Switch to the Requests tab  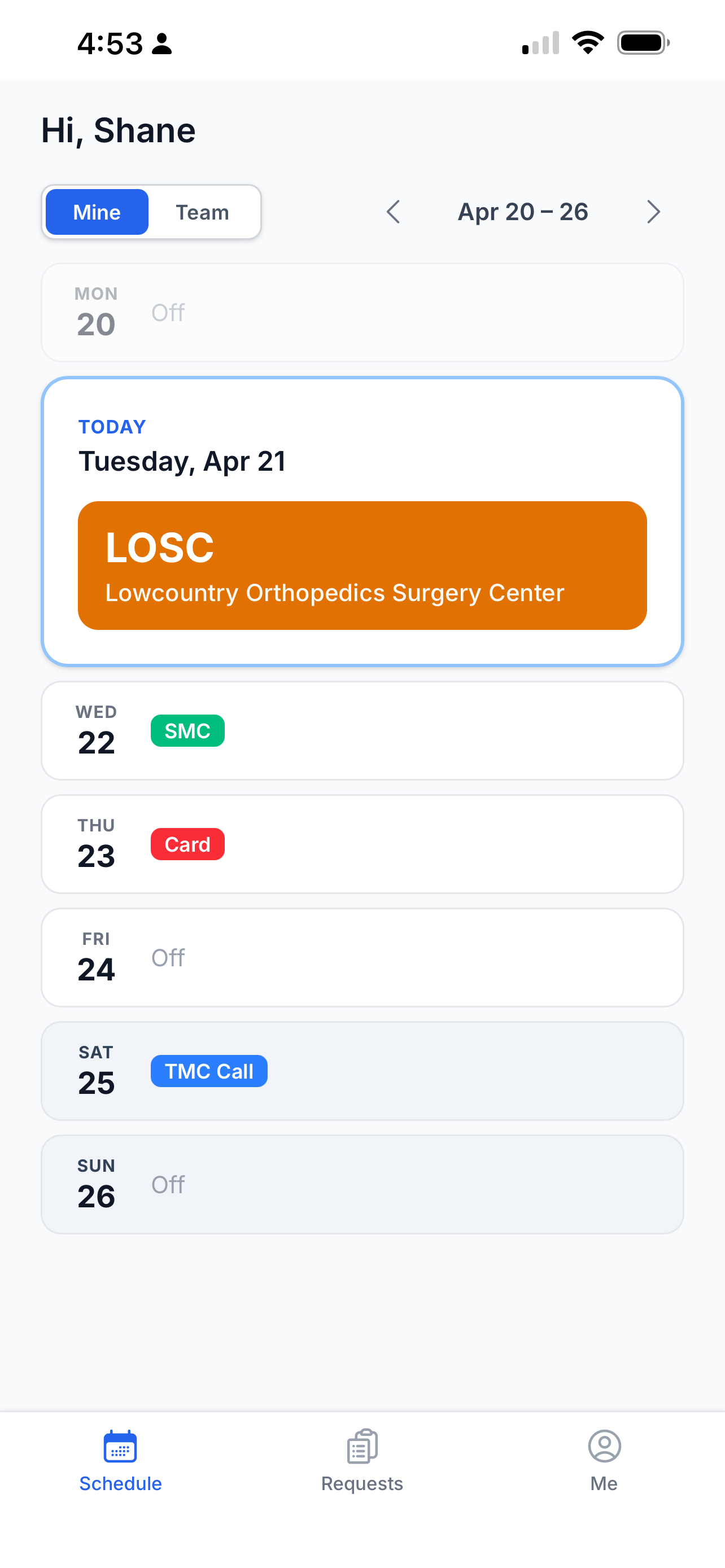point(362,1465)
